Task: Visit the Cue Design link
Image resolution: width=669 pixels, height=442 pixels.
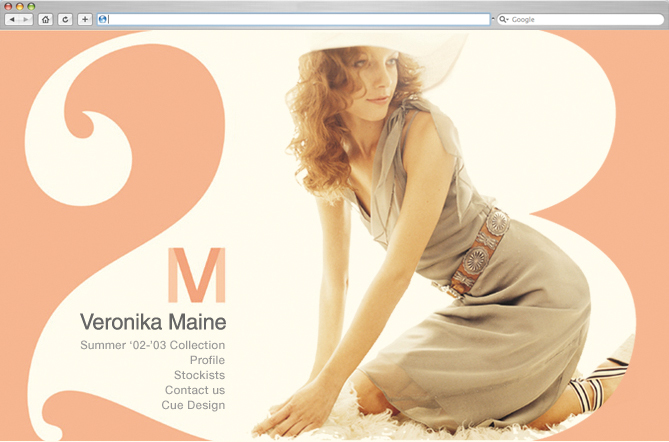Action: (193, 405)
